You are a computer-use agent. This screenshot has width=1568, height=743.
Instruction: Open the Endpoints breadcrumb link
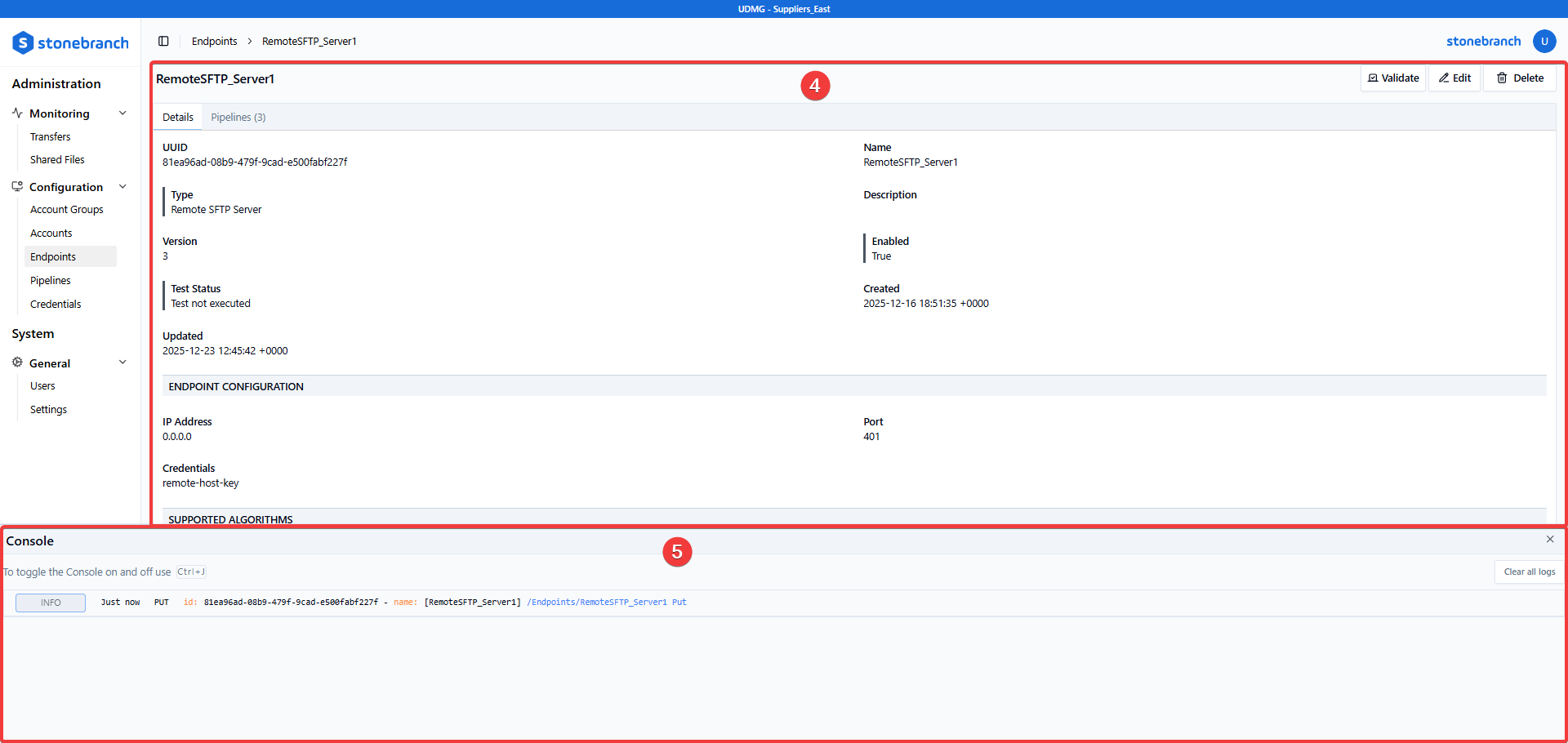214,41
